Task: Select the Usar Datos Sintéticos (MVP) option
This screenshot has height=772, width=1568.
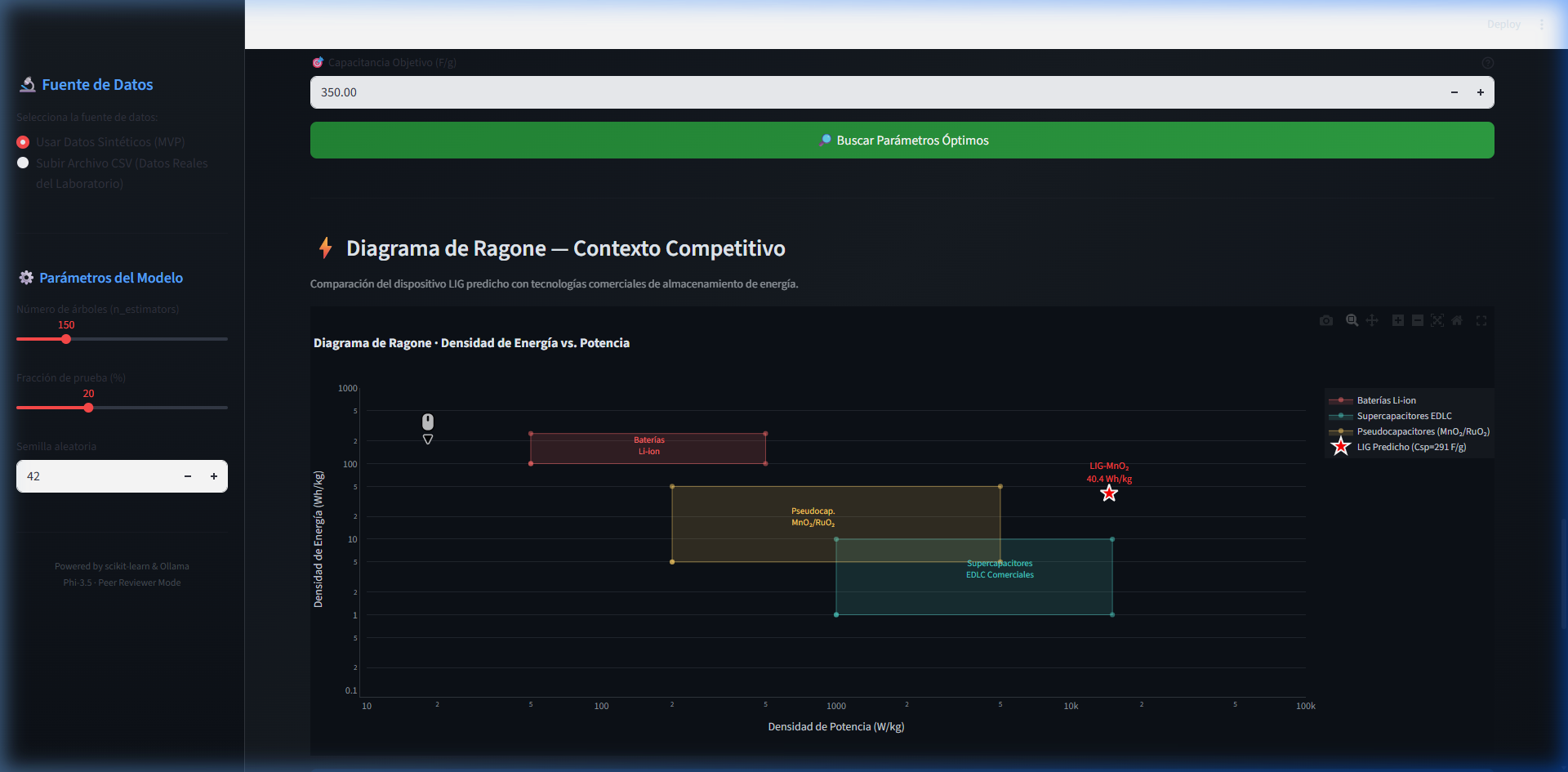Action: tap(23, 142)
